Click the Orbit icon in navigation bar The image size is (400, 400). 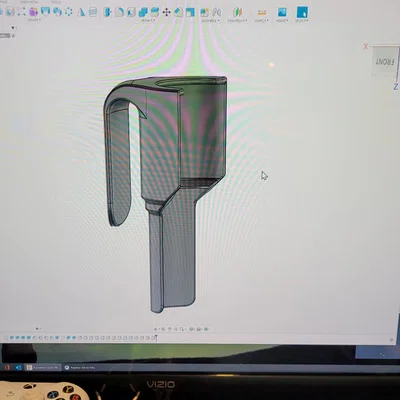(155, 329)
